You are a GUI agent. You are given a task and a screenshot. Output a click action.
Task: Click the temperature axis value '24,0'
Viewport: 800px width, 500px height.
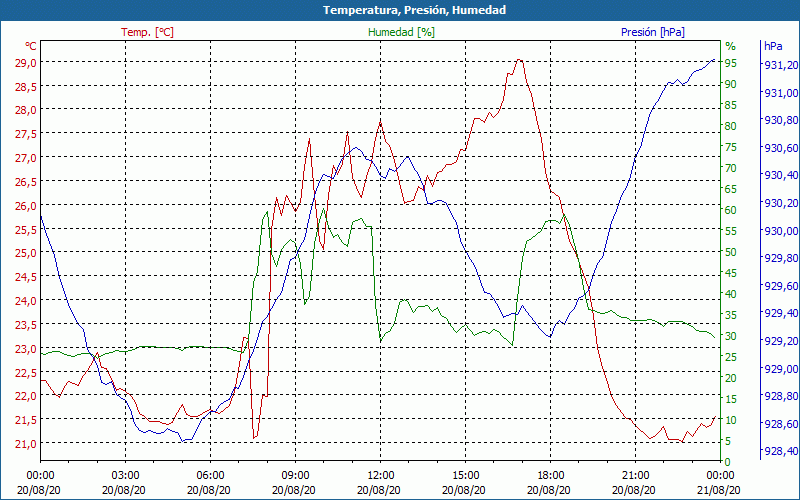click(25, 301)
